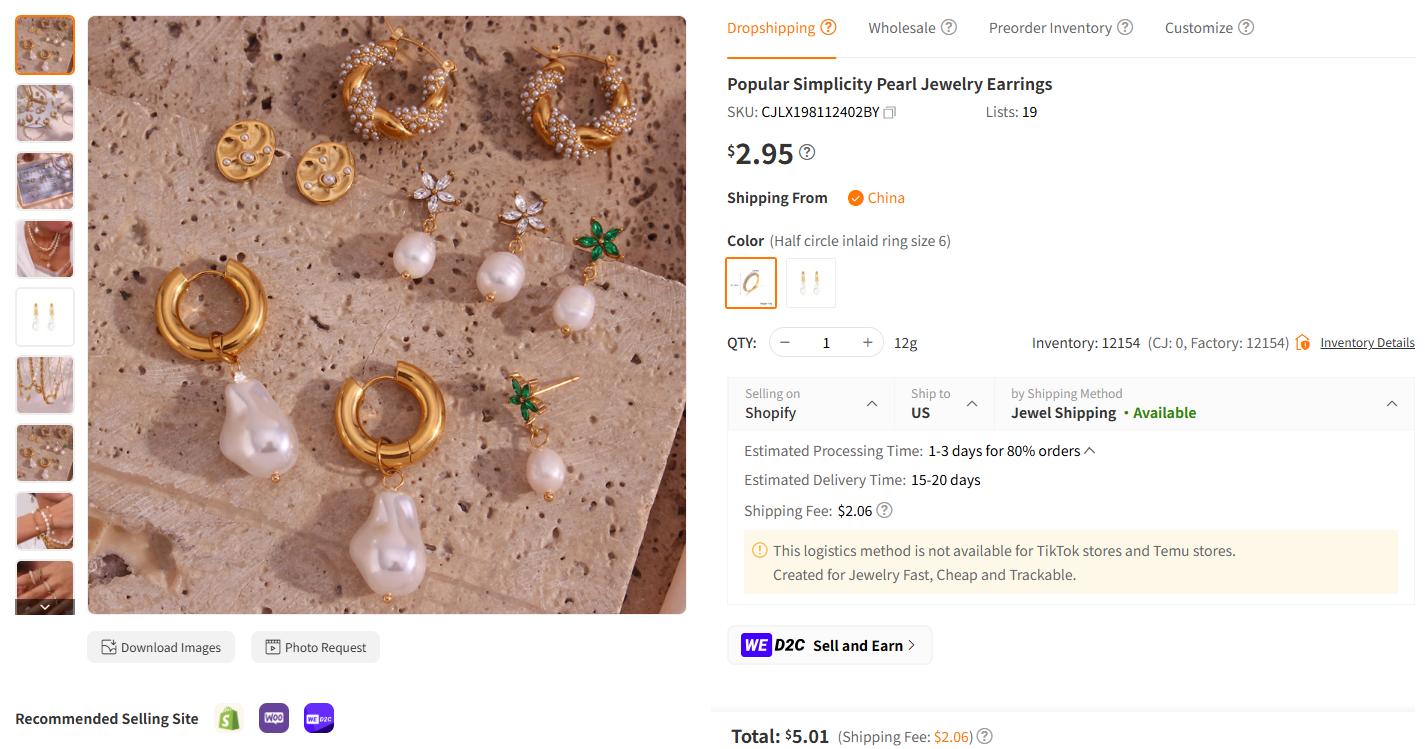1425x749 pixels.
Task: Click the Total shipping fee question mark
Action: click(984, 736)
